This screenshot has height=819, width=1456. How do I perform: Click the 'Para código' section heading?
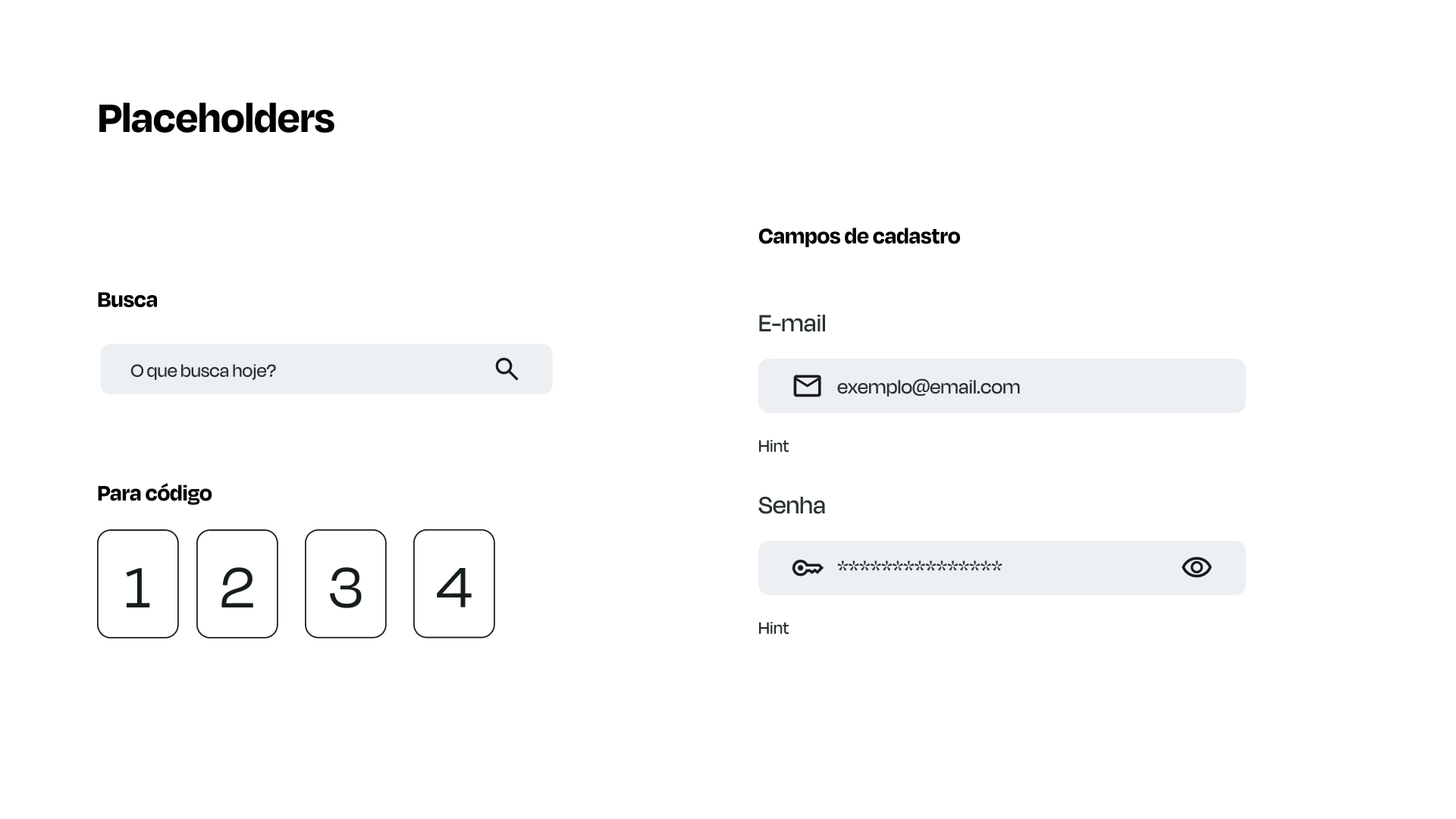pyautogui.click(x=155, y=493)
